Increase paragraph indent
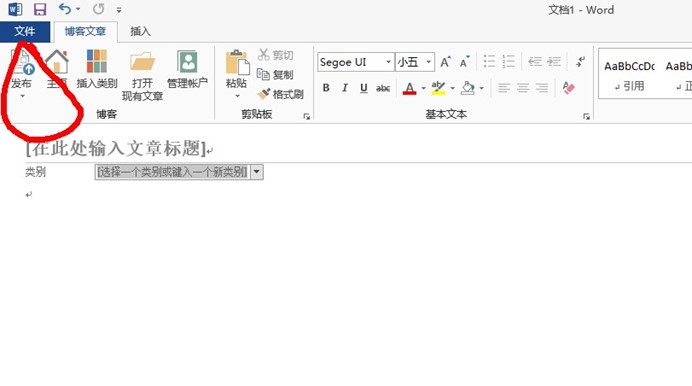The image size is (692, 386). (x=554, y=61)
